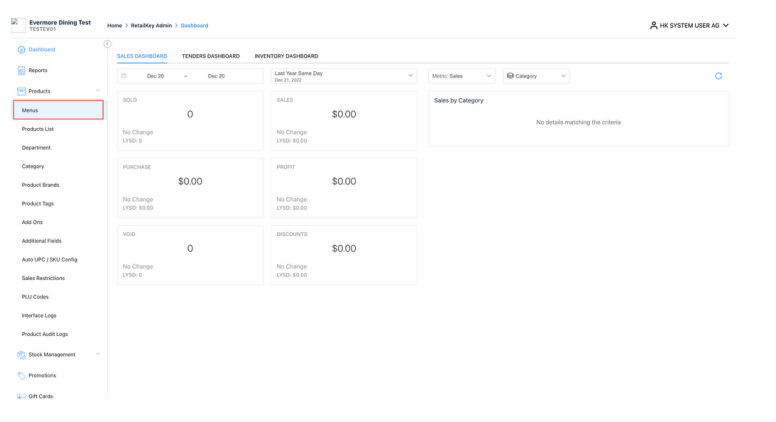The width and height of the screenshot is (776, 422).
Task: Open the Category grouping dropdown
Action: (536, 76)
